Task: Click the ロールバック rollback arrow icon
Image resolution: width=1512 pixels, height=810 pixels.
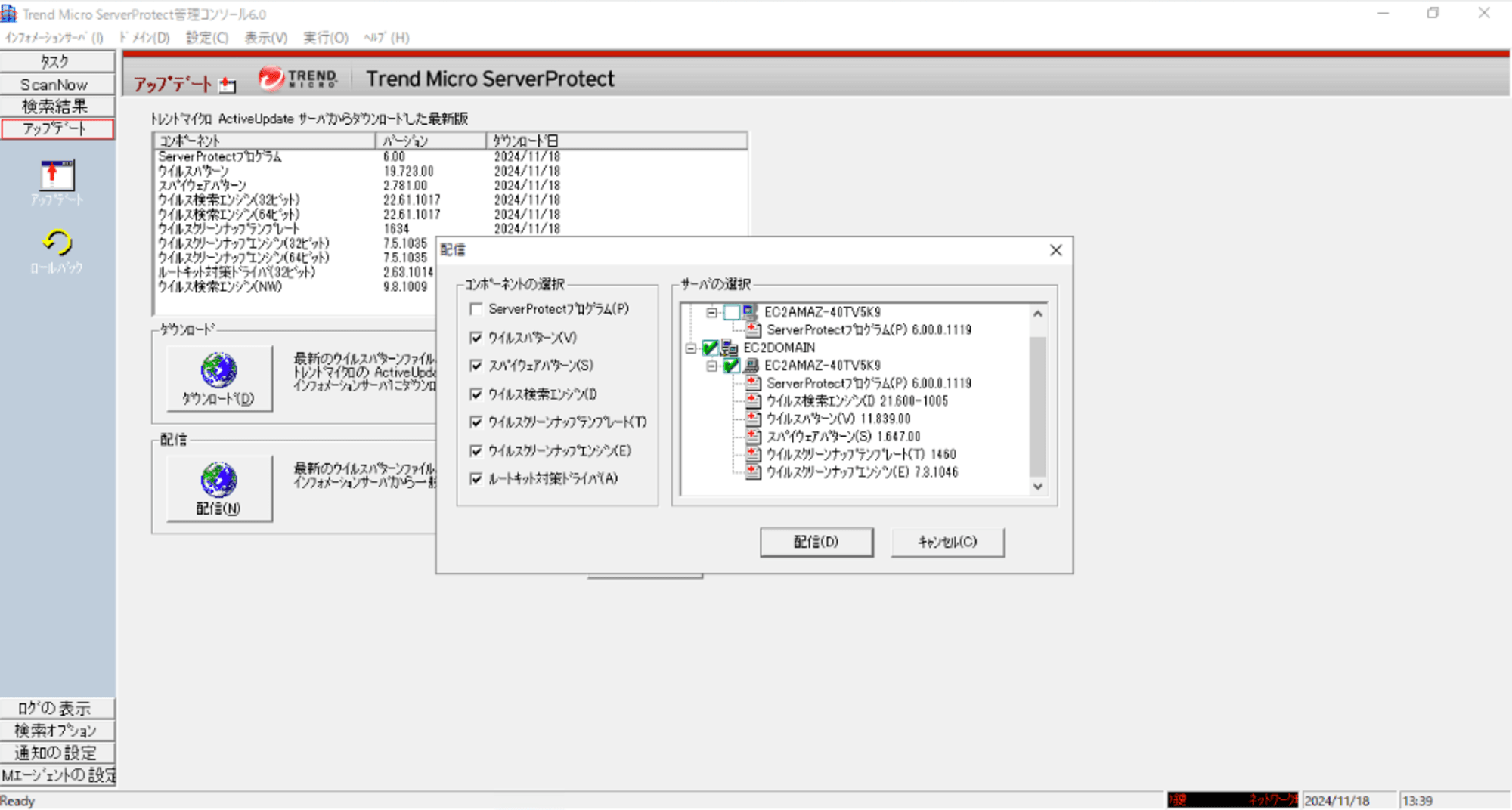Action: [57, 243]
